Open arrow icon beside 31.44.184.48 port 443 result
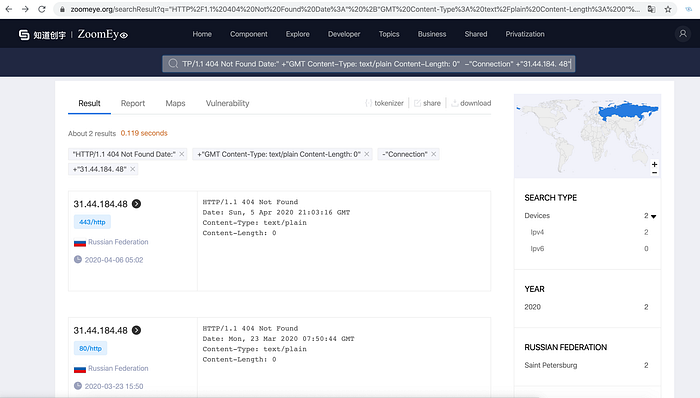This screenshot has height=398, width=700. click(137, 204)
